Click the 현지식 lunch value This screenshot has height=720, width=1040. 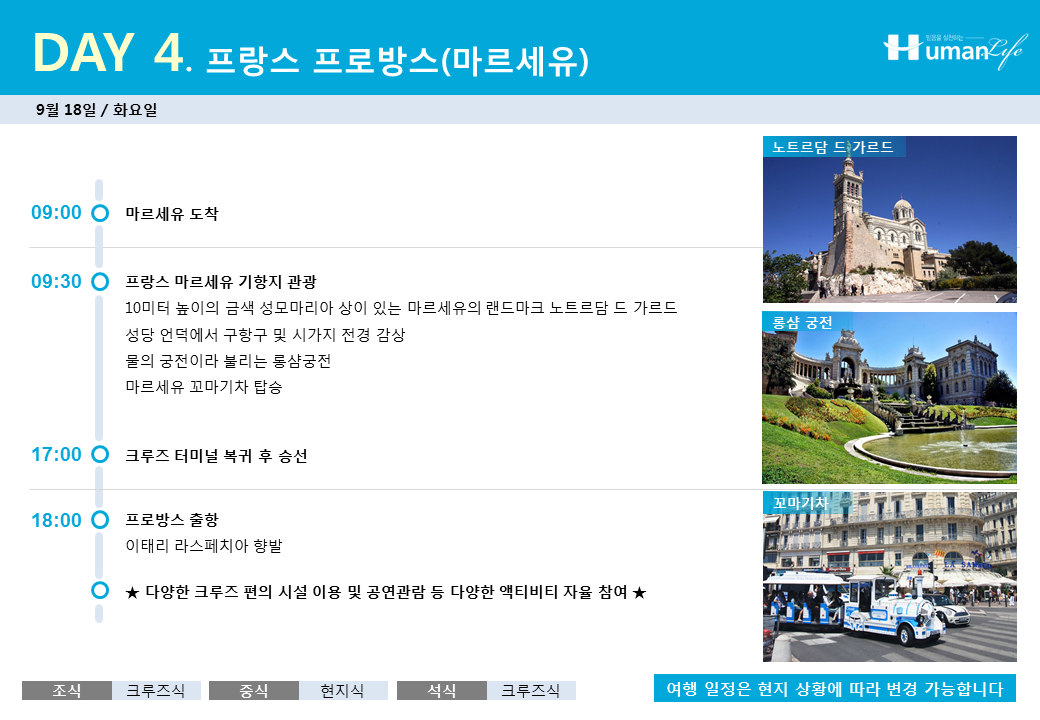point(343,690)
